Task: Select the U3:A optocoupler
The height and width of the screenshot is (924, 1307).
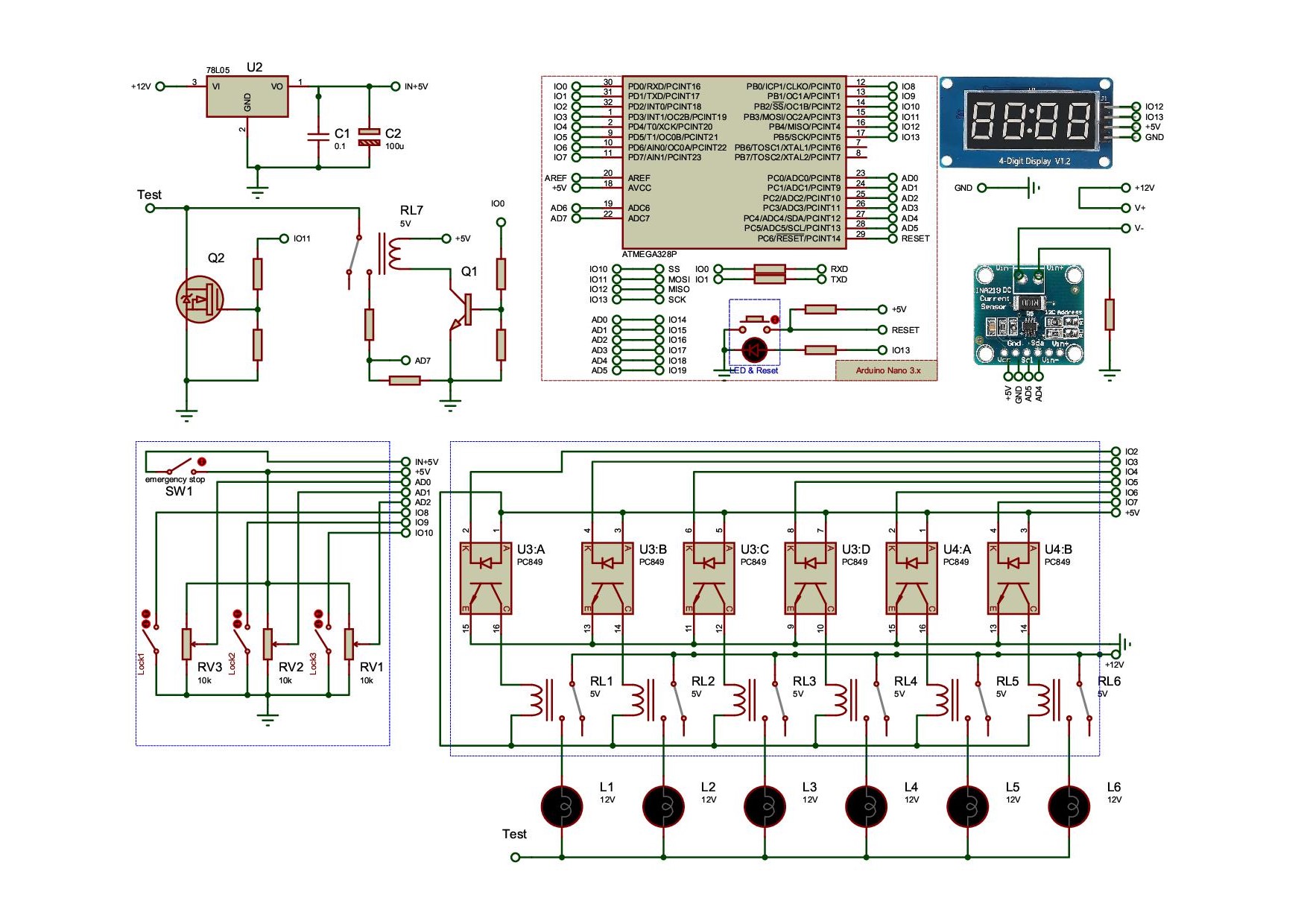Action: [x=486, y=578]
